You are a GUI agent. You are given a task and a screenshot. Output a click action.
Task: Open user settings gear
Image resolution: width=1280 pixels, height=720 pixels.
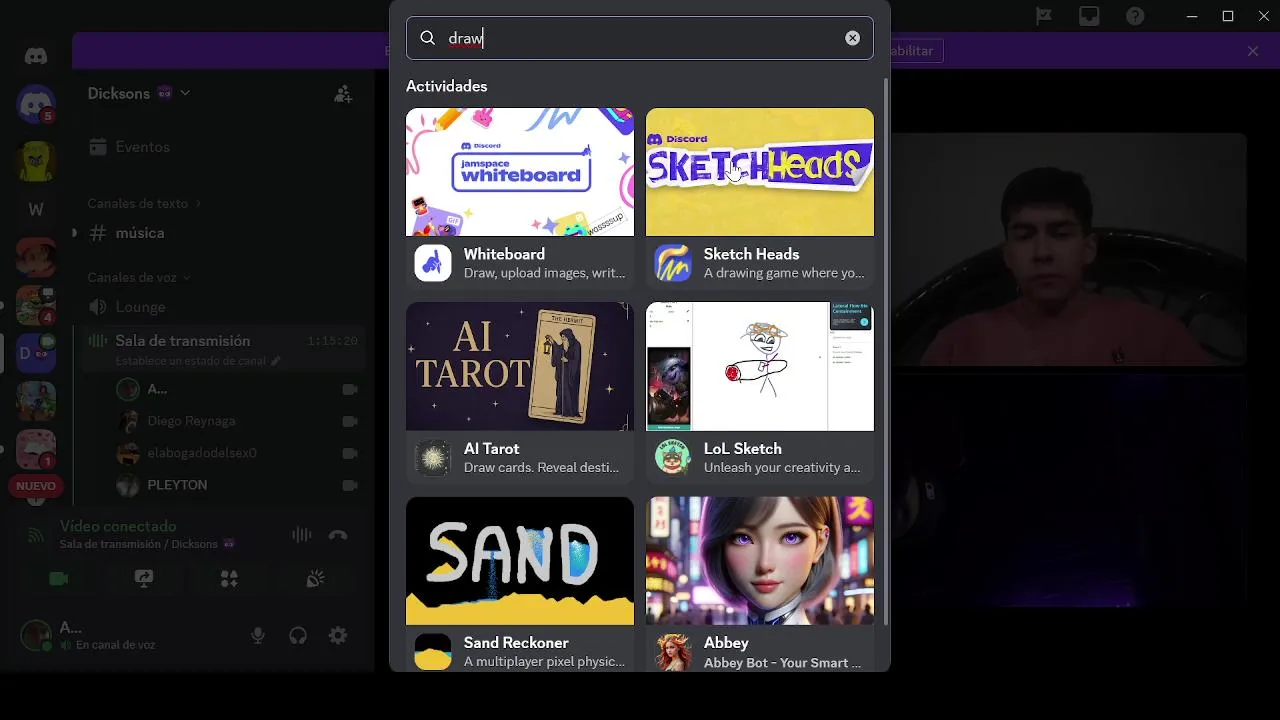tap(338, 635)
